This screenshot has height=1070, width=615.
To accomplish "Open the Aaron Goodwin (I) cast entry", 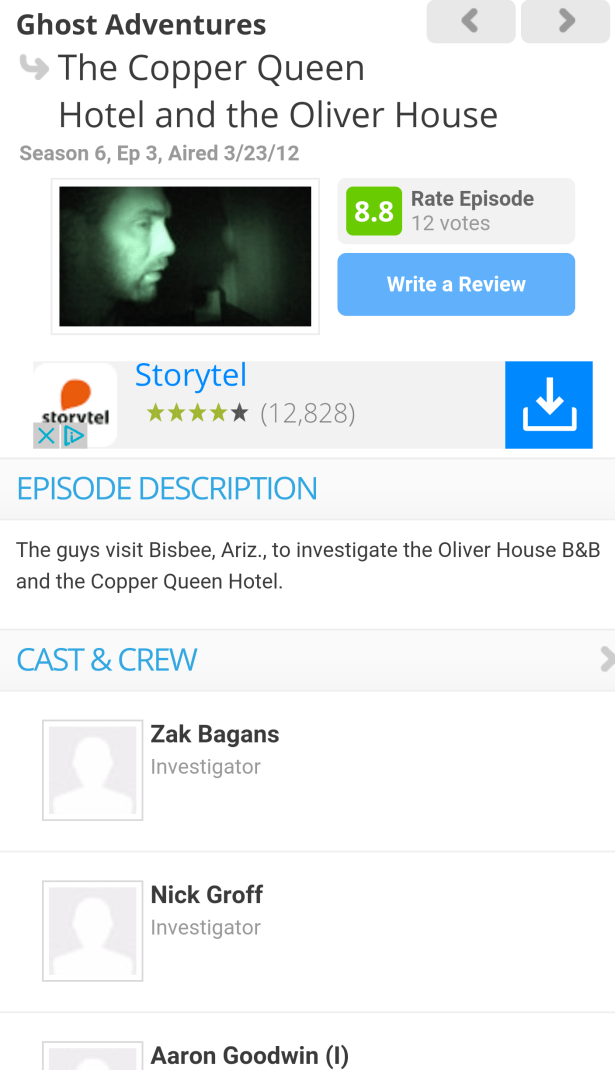I will click(307, 1042).
